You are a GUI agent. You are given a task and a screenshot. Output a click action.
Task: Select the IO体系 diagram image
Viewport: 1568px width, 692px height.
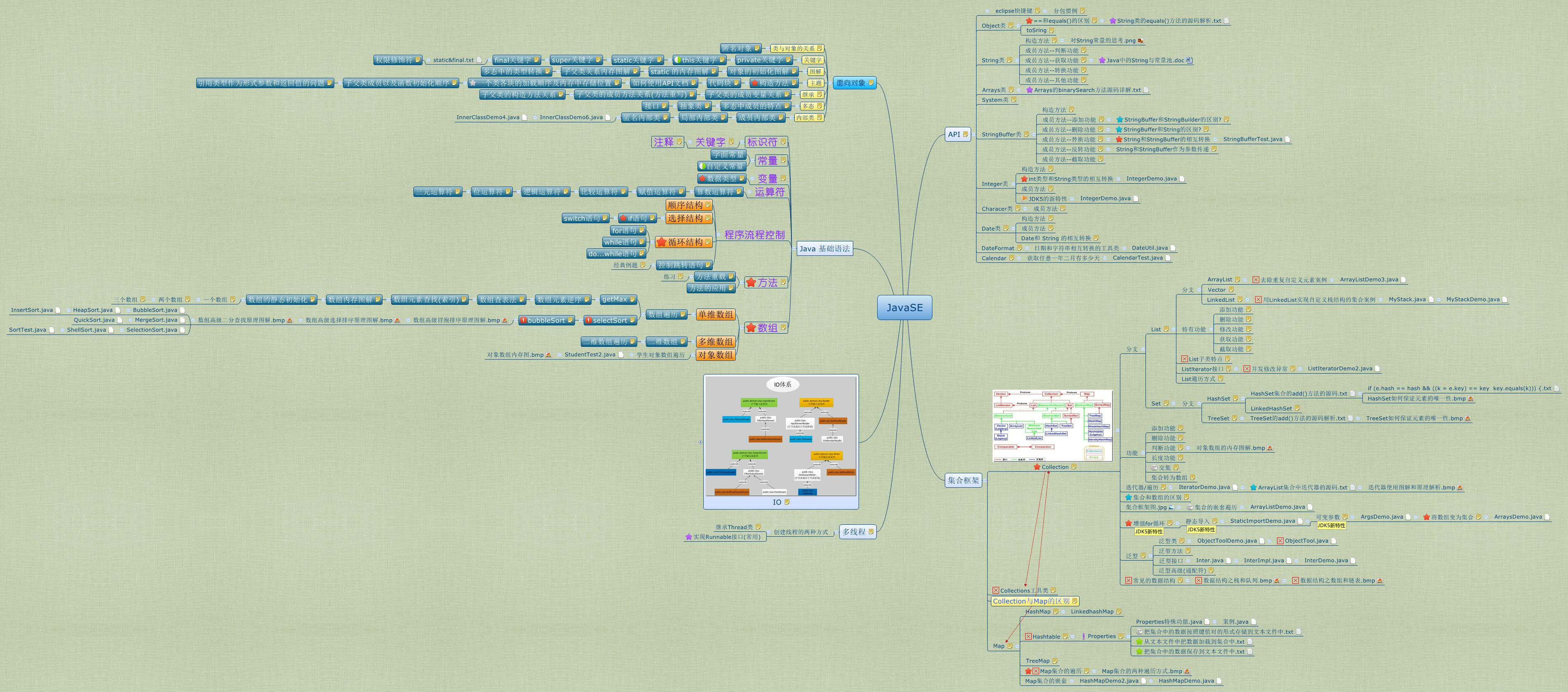(x=781, y=436)
